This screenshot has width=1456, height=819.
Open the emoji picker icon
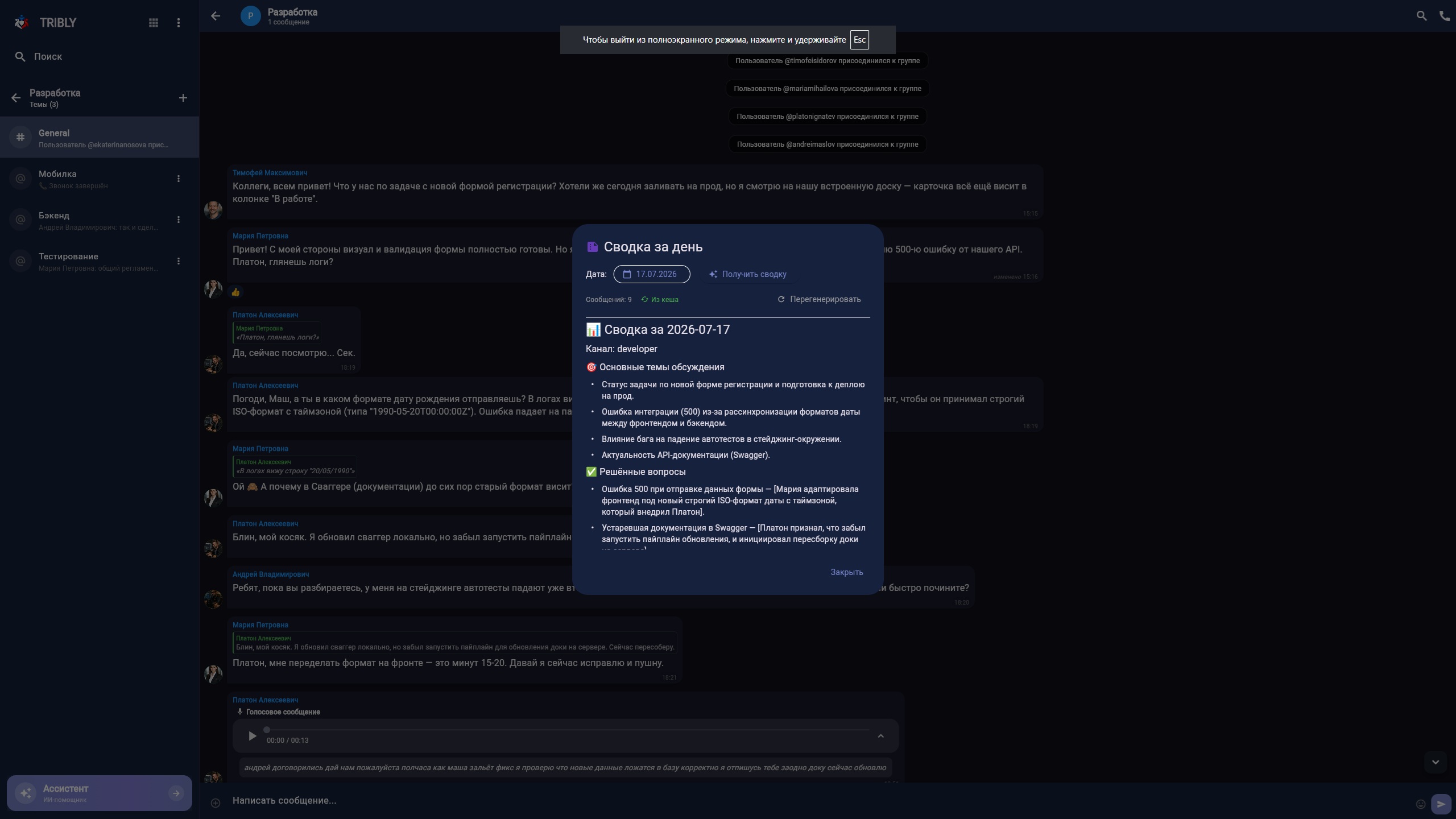coord(1420,804)
